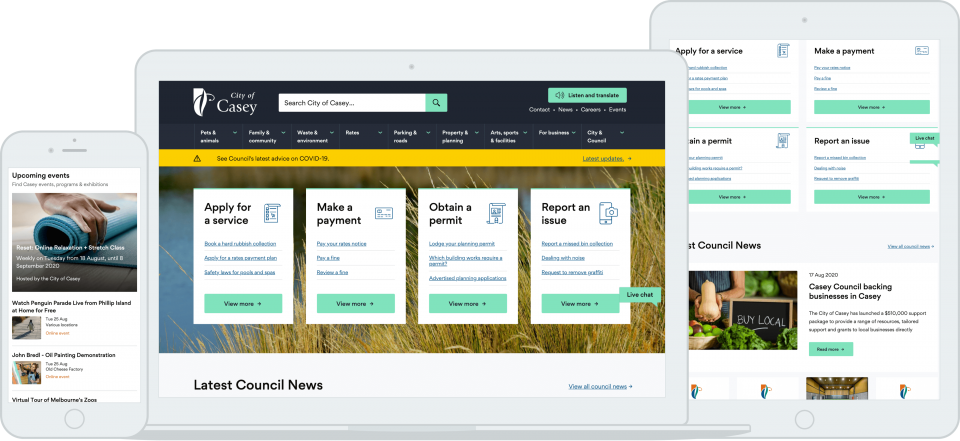Click the News link in laptop header
This screenshot has width=960, height=441.
pos(566,110)
